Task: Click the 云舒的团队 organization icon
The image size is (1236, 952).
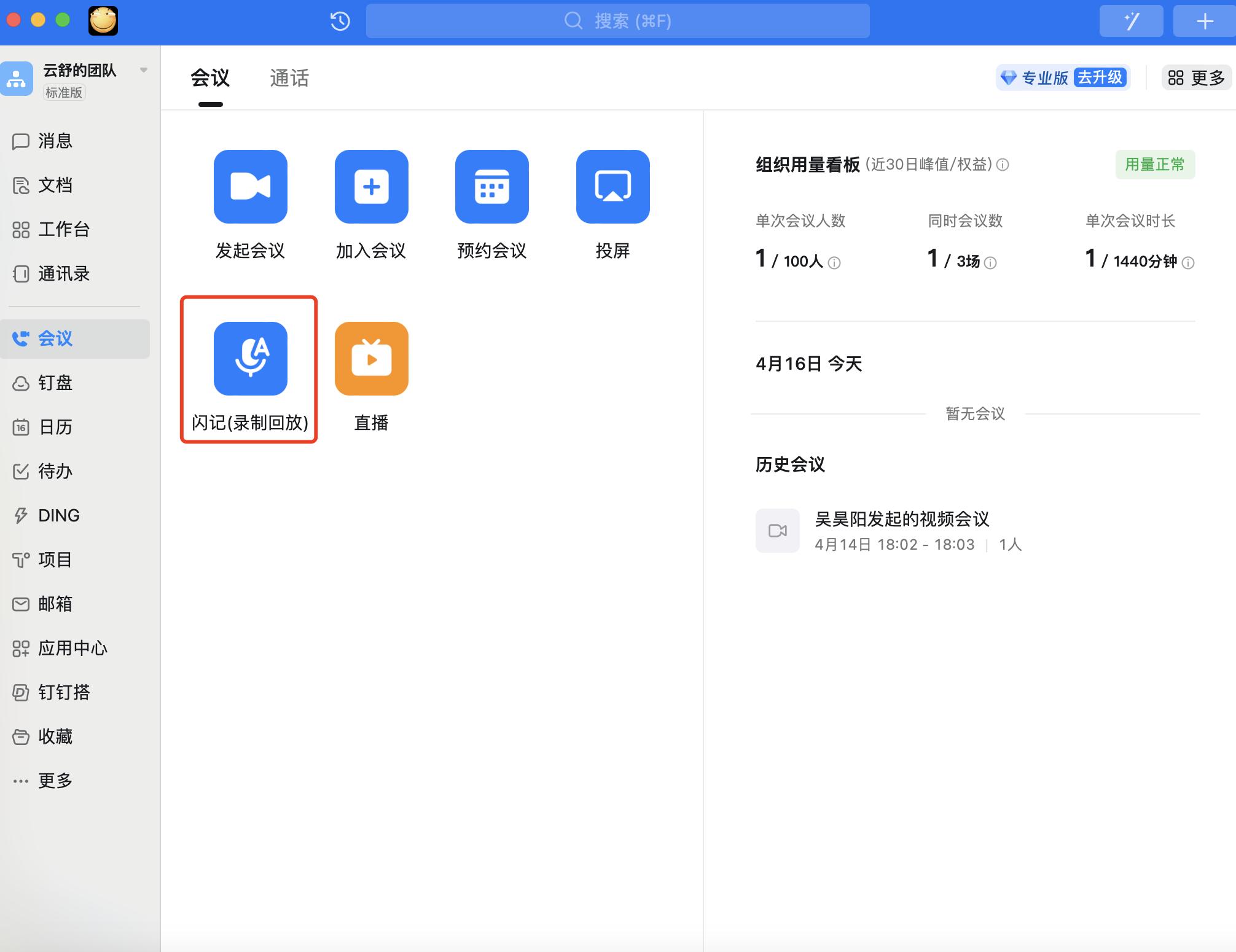Action: point(17,79)
